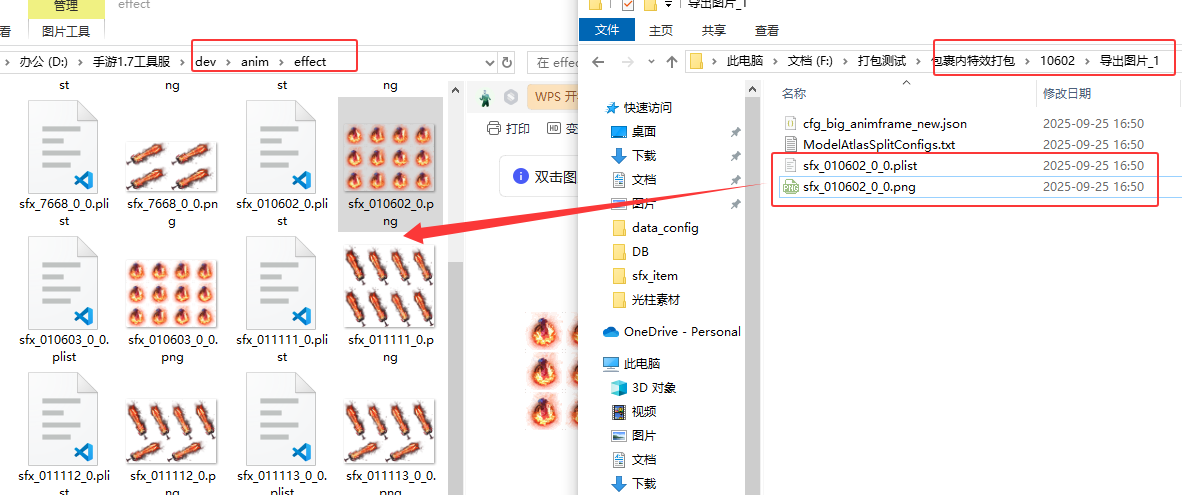Click the OneDrive - Personal cloud icon
Viewport: 1182px width, 495px height.
(x=611, y=332)
